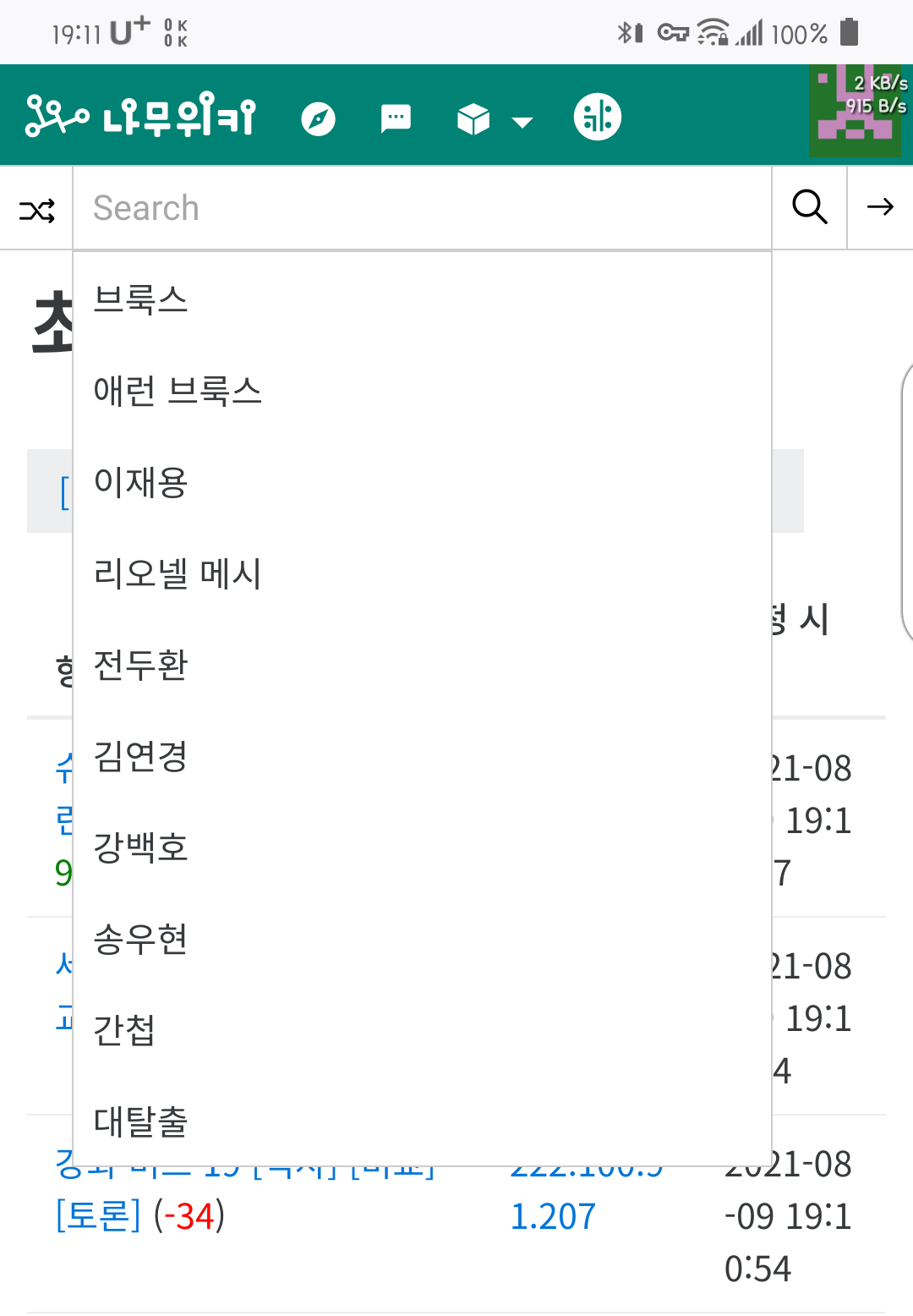
Task: Tap the compass recent changes icon
Action: click(x=319, y=118)
